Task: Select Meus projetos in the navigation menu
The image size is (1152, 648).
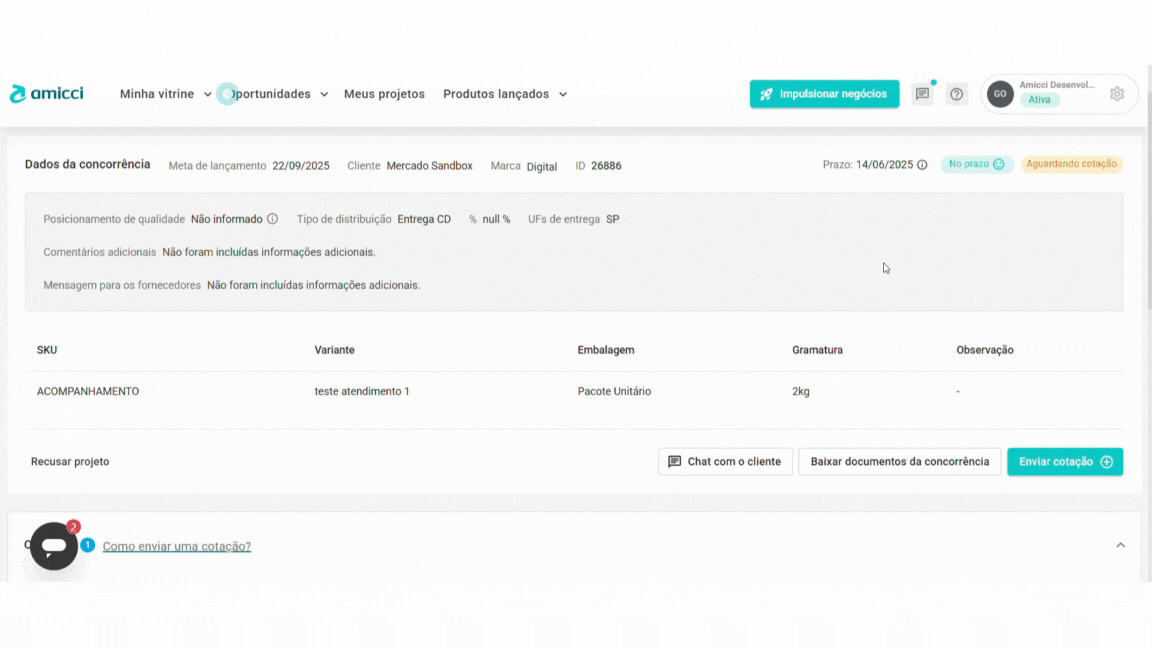Action: click(x=384, y=93)
